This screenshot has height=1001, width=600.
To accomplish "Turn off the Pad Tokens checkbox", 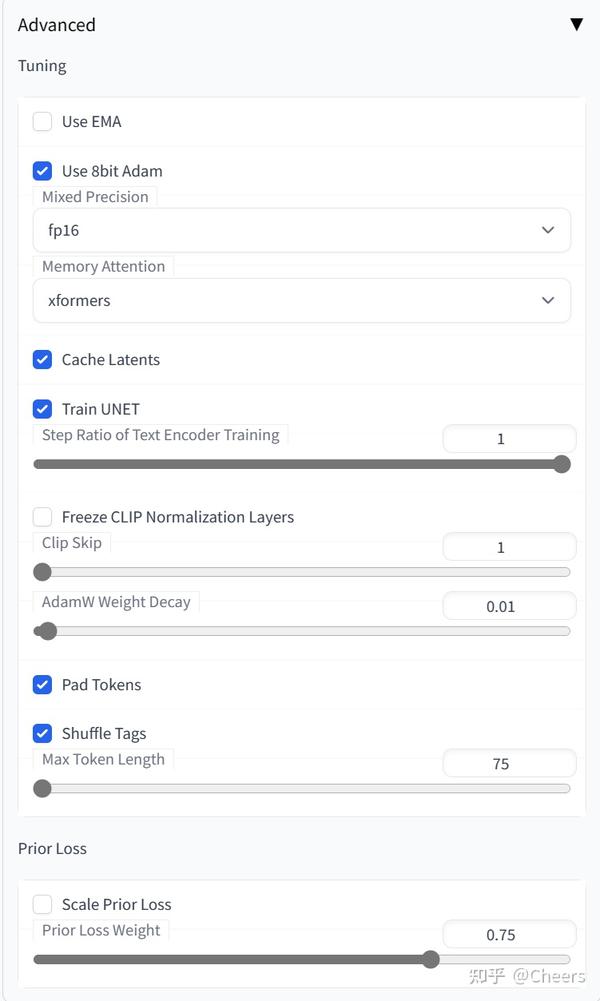I will click(x=42, y=685).
